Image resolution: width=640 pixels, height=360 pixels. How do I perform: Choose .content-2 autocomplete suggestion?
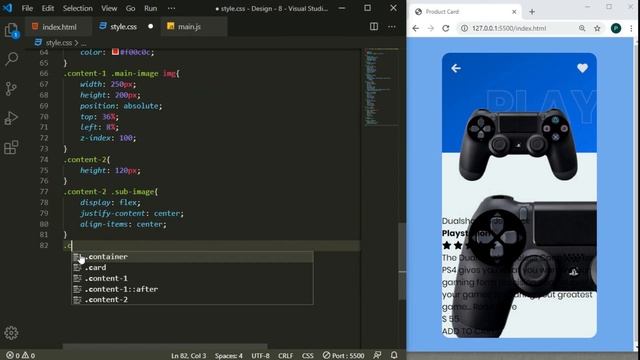(x=193, y=300)
